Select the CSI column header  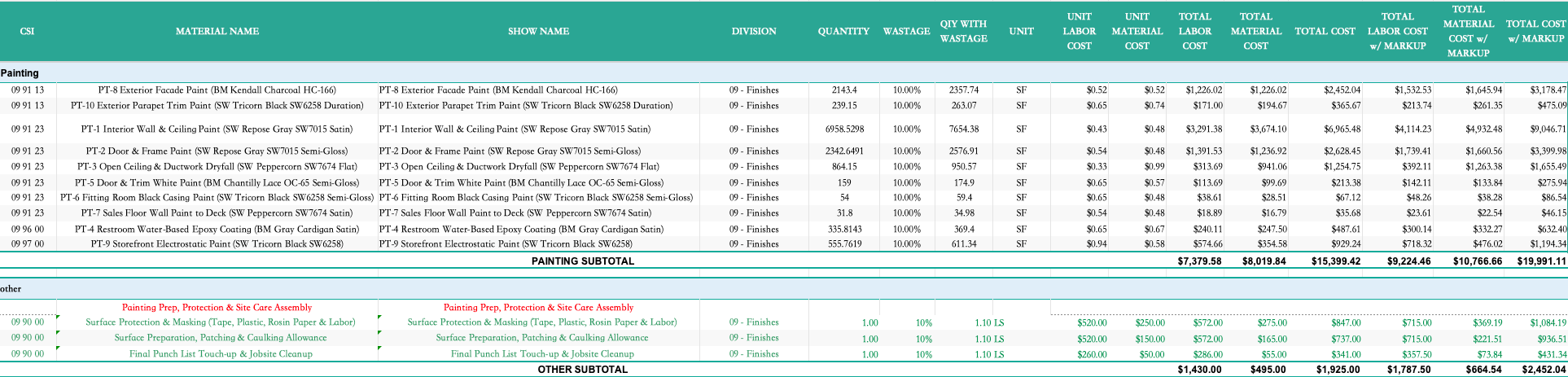point(27,31)
